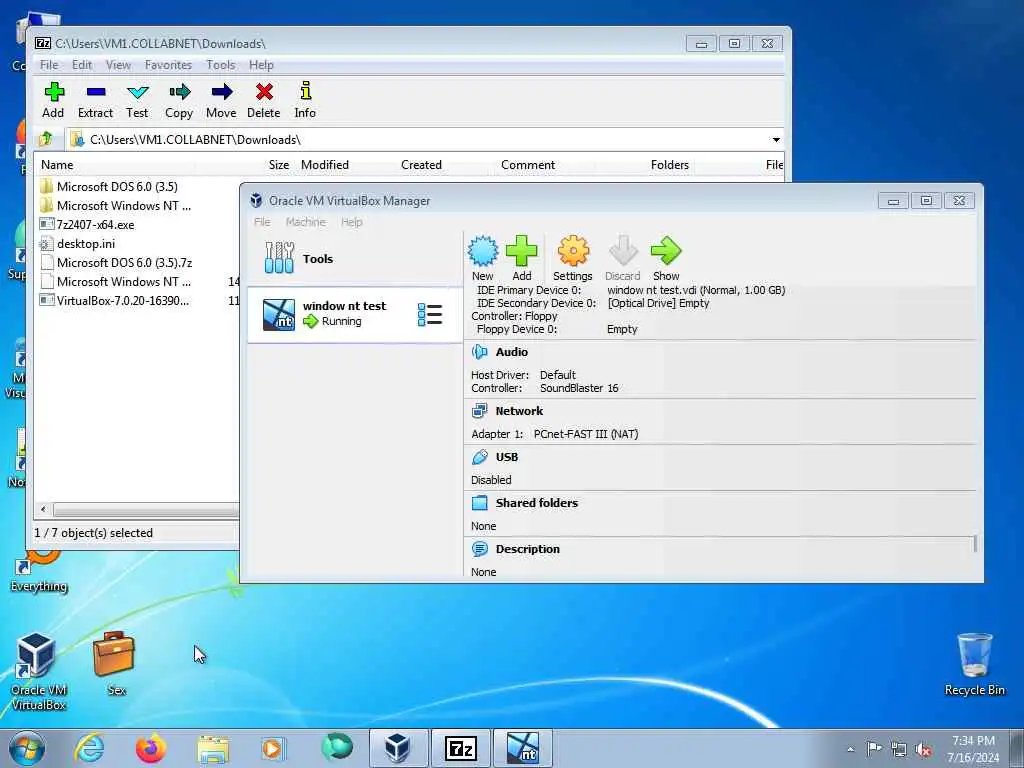This screenshot has height=768, width=1024.
Task: Open VirtualBox File menu
Action: [262, 222]
